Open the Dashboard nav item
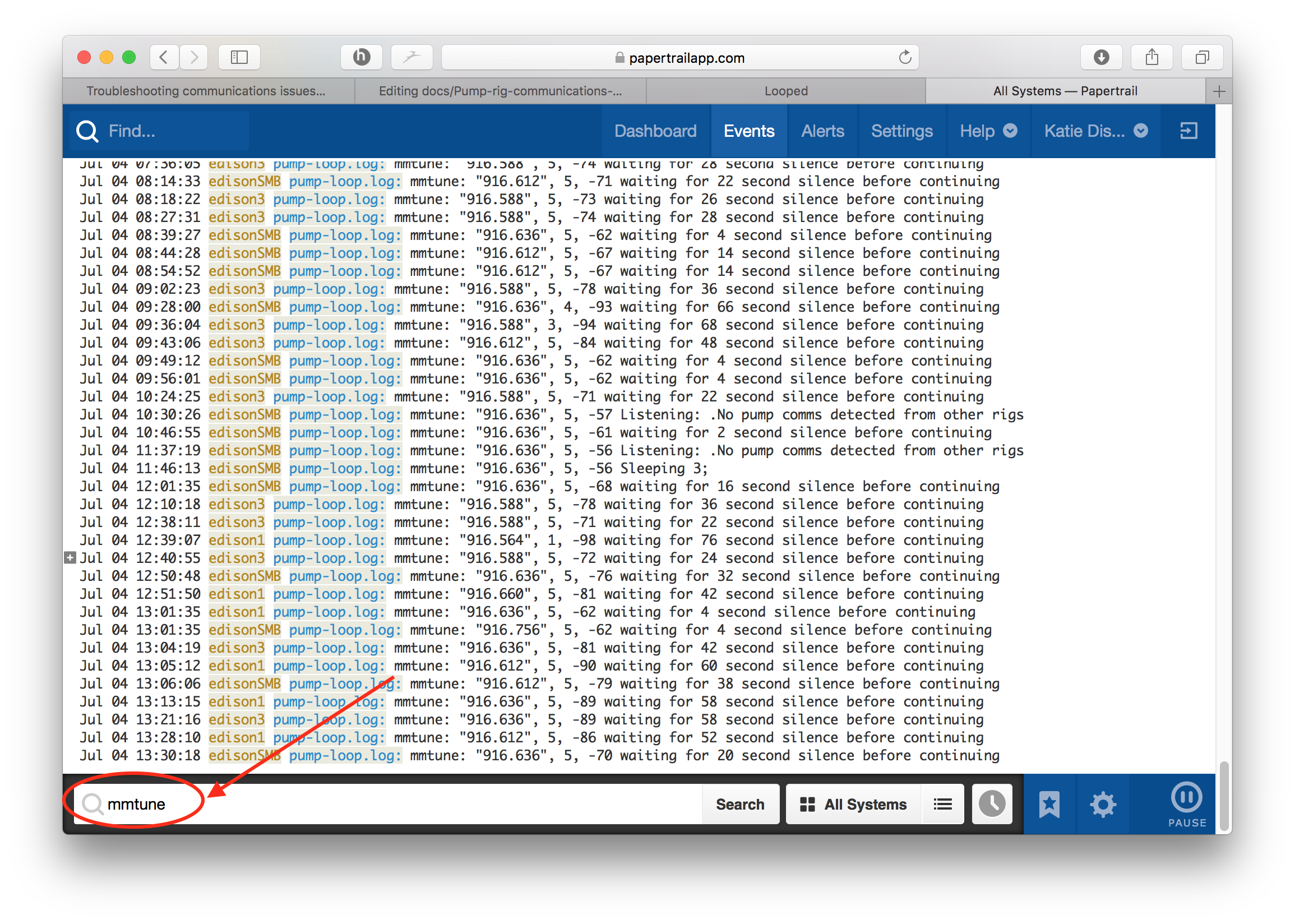Viewport: 1295px width, 924px height. [x=655, y=131]
